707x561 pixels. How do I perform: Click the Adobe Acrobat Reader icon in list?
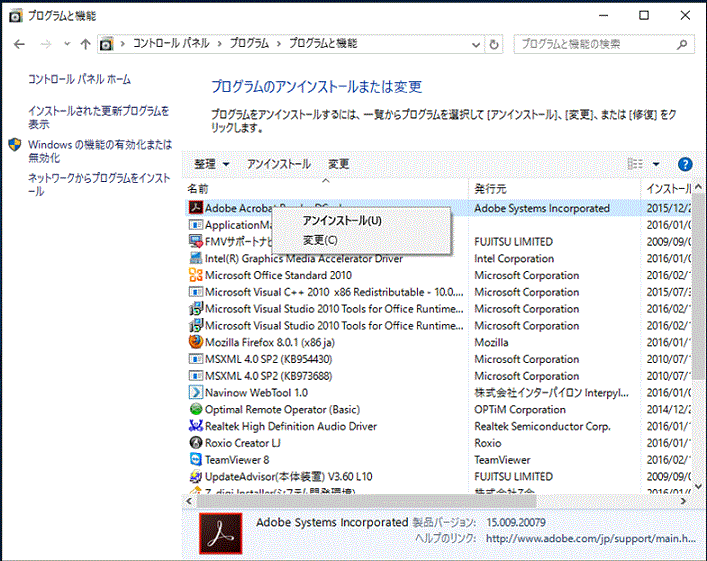pos(196,208)
